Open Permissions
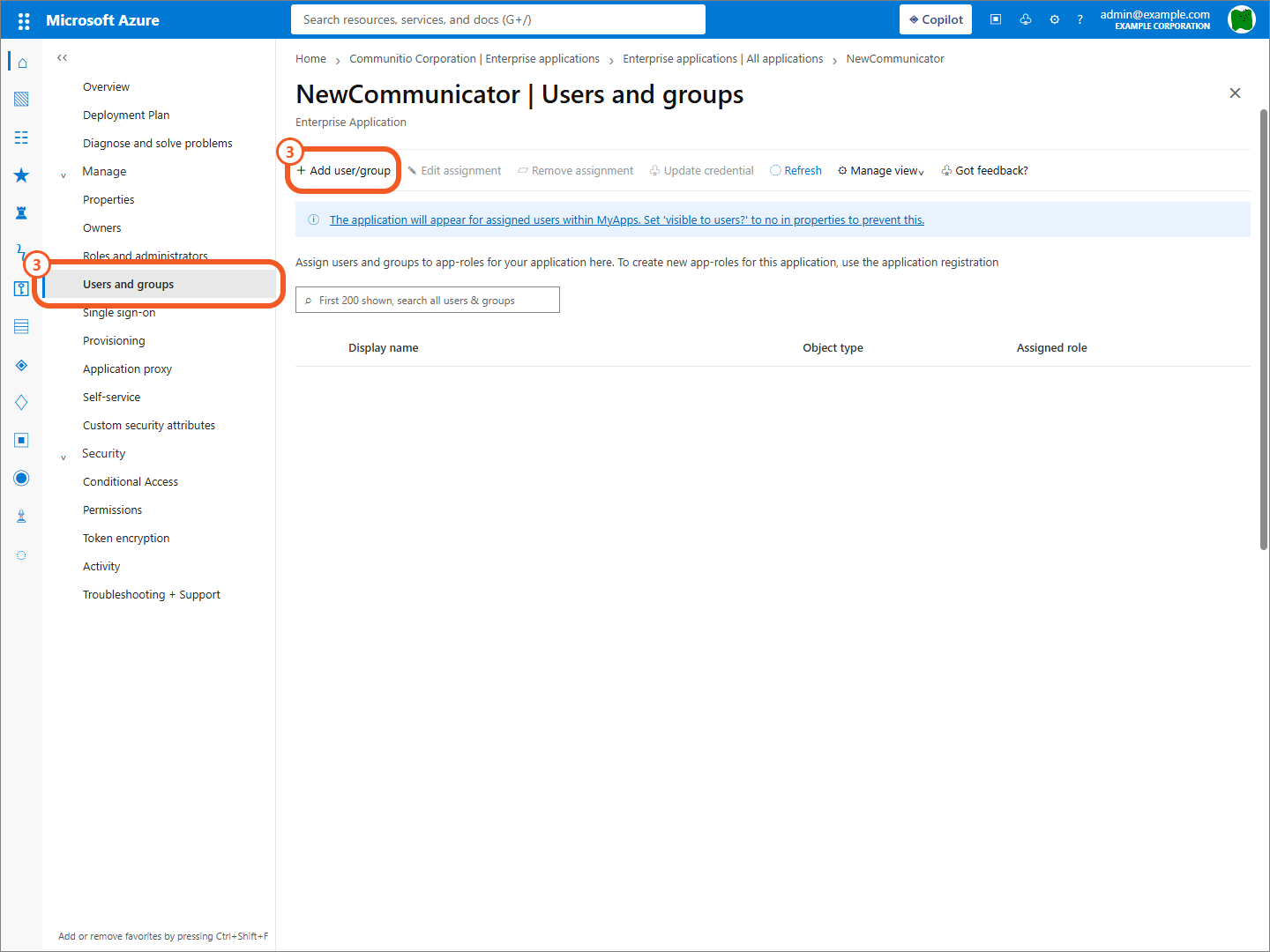Image resolution: width=1270 pixels, height=952 pixels. (x=112, y=510)
